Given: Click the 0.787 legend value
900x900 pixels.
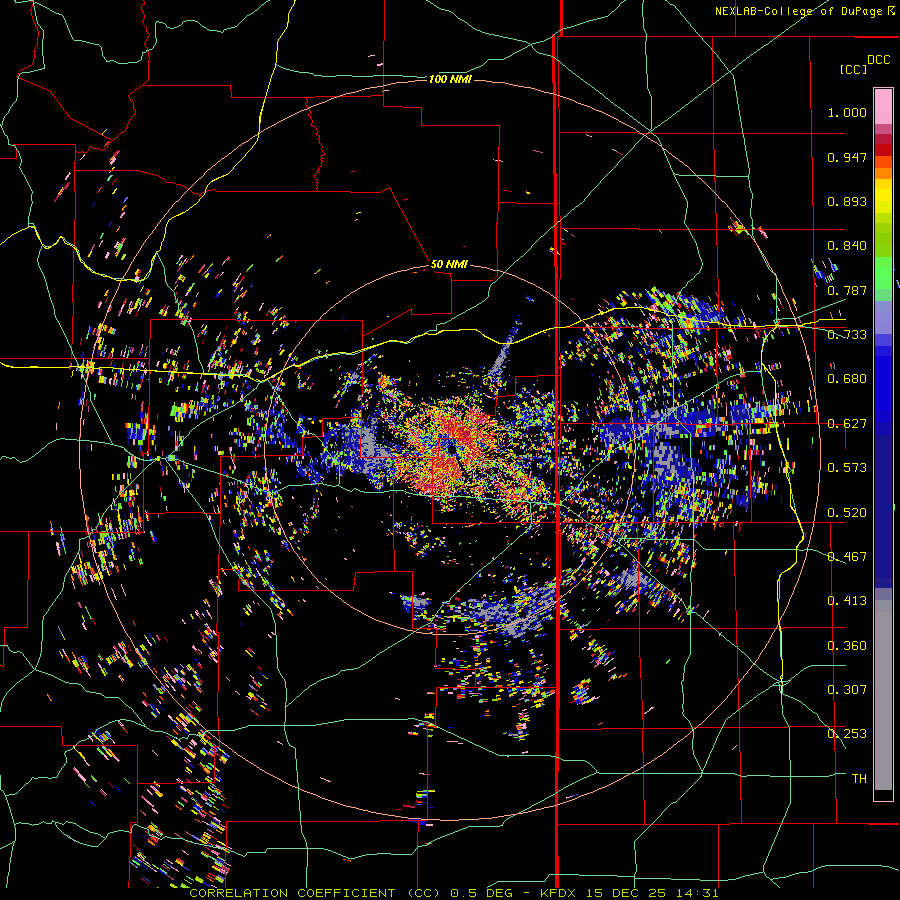Looking at the screenshot, I should pos(847,290).
